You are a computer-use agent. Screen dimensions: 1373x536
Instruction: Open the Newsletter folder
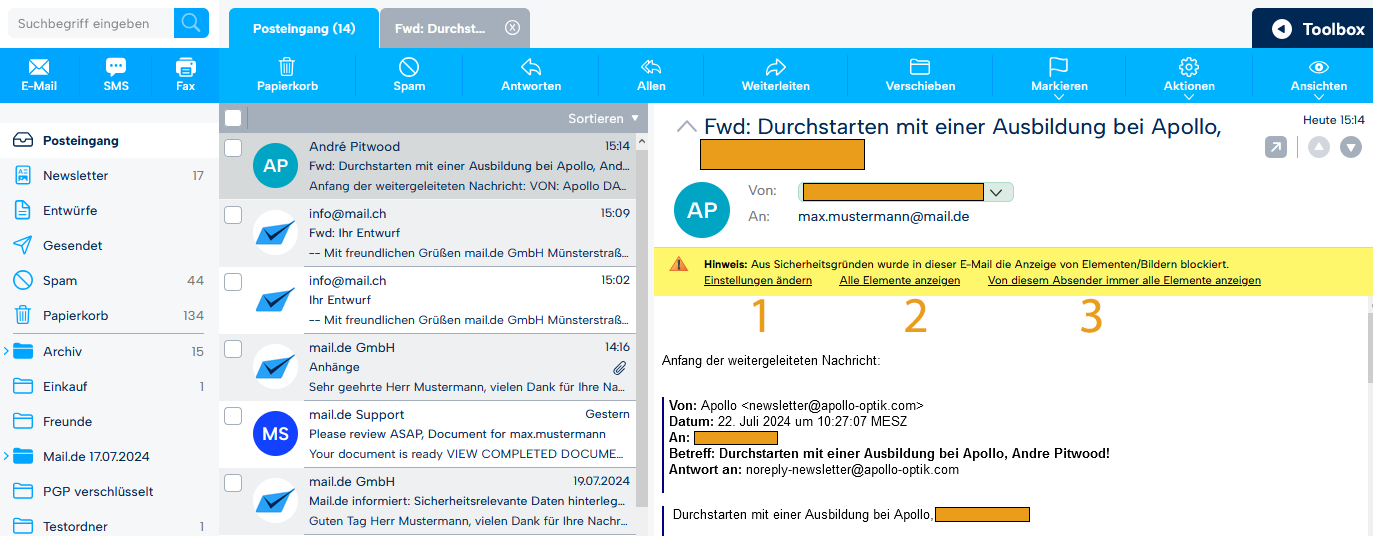click(109, 176)
